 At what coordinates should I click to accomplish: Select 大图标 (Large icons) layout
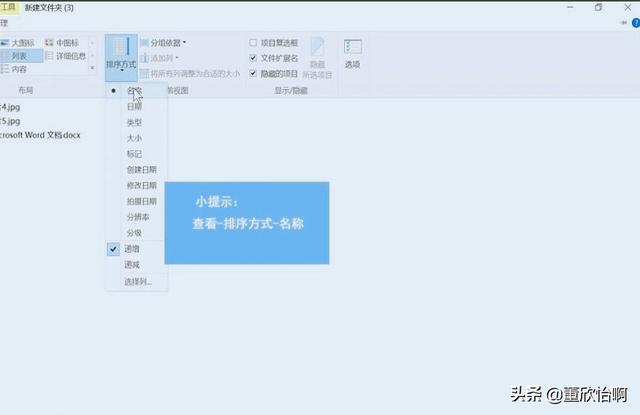click(20, 43)
